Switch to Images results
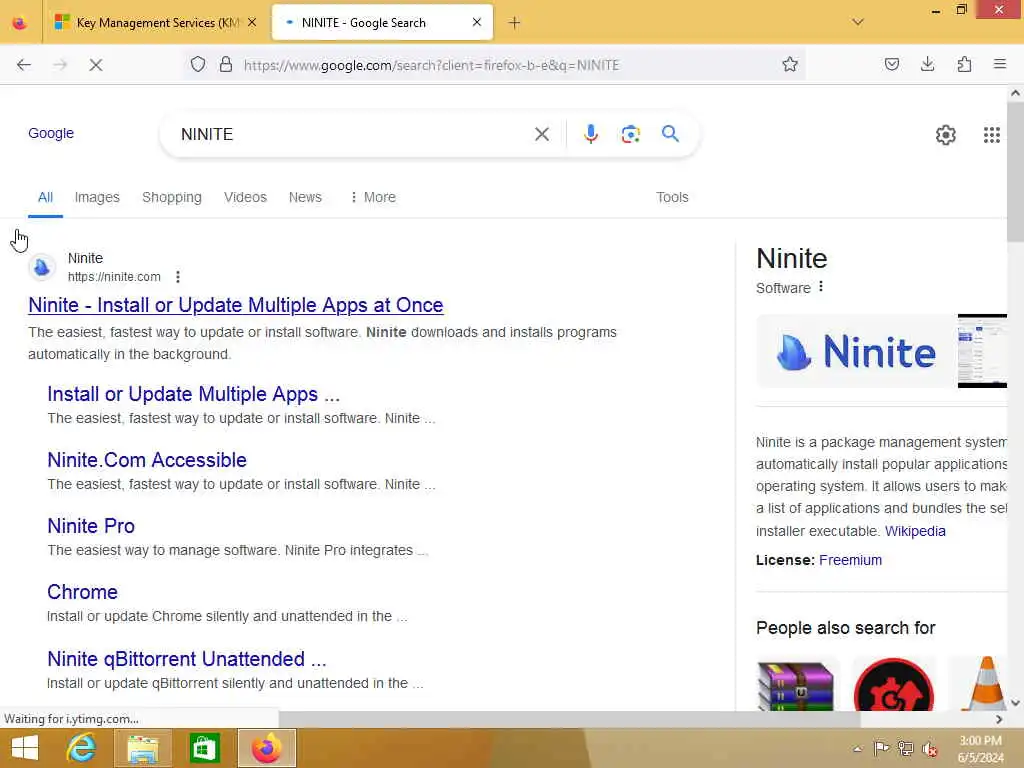 97,197
